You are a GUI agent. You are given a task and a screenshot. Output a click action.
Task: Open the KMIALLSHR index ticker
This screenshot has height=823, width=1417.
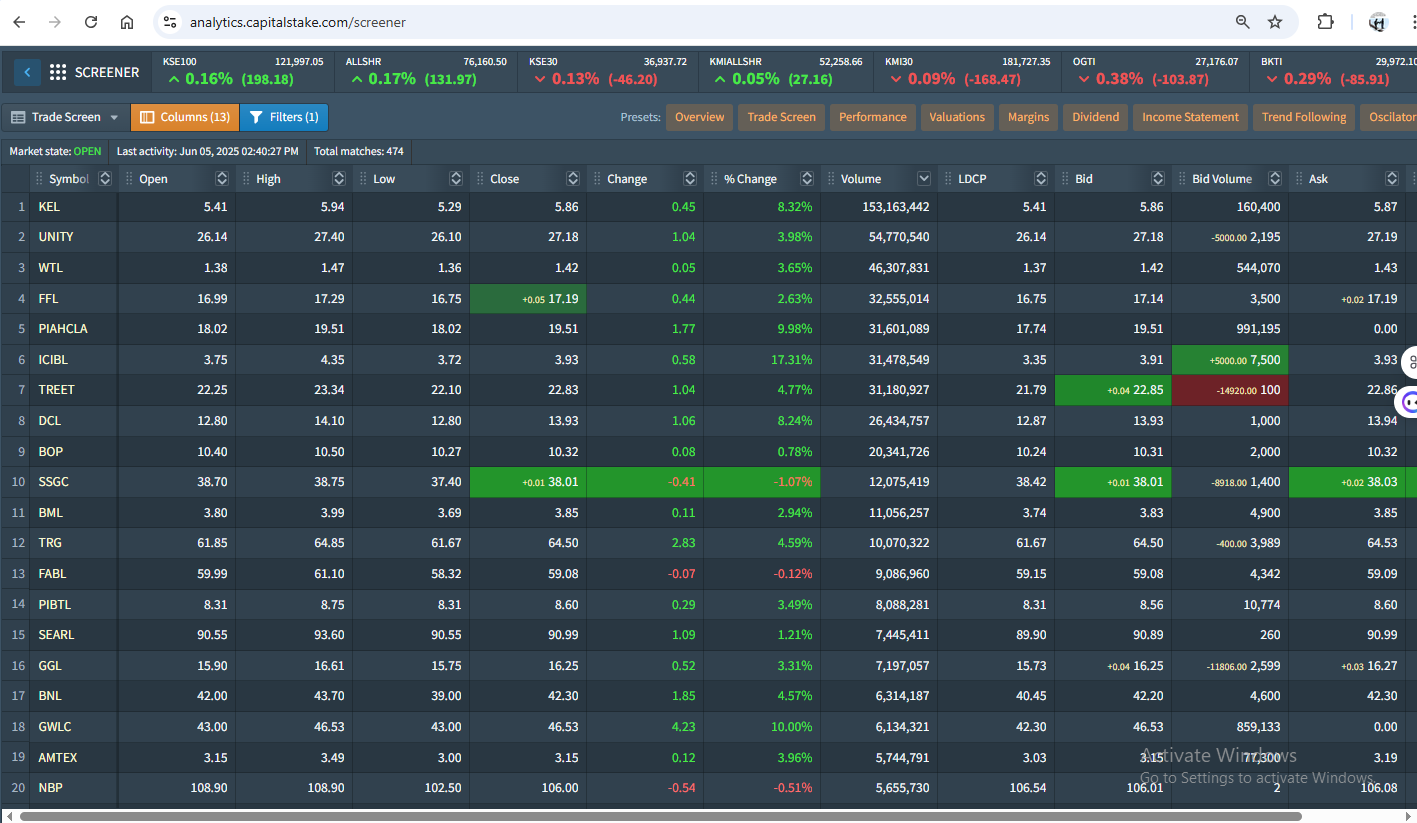pyautogui.click(x=785, y=71)
